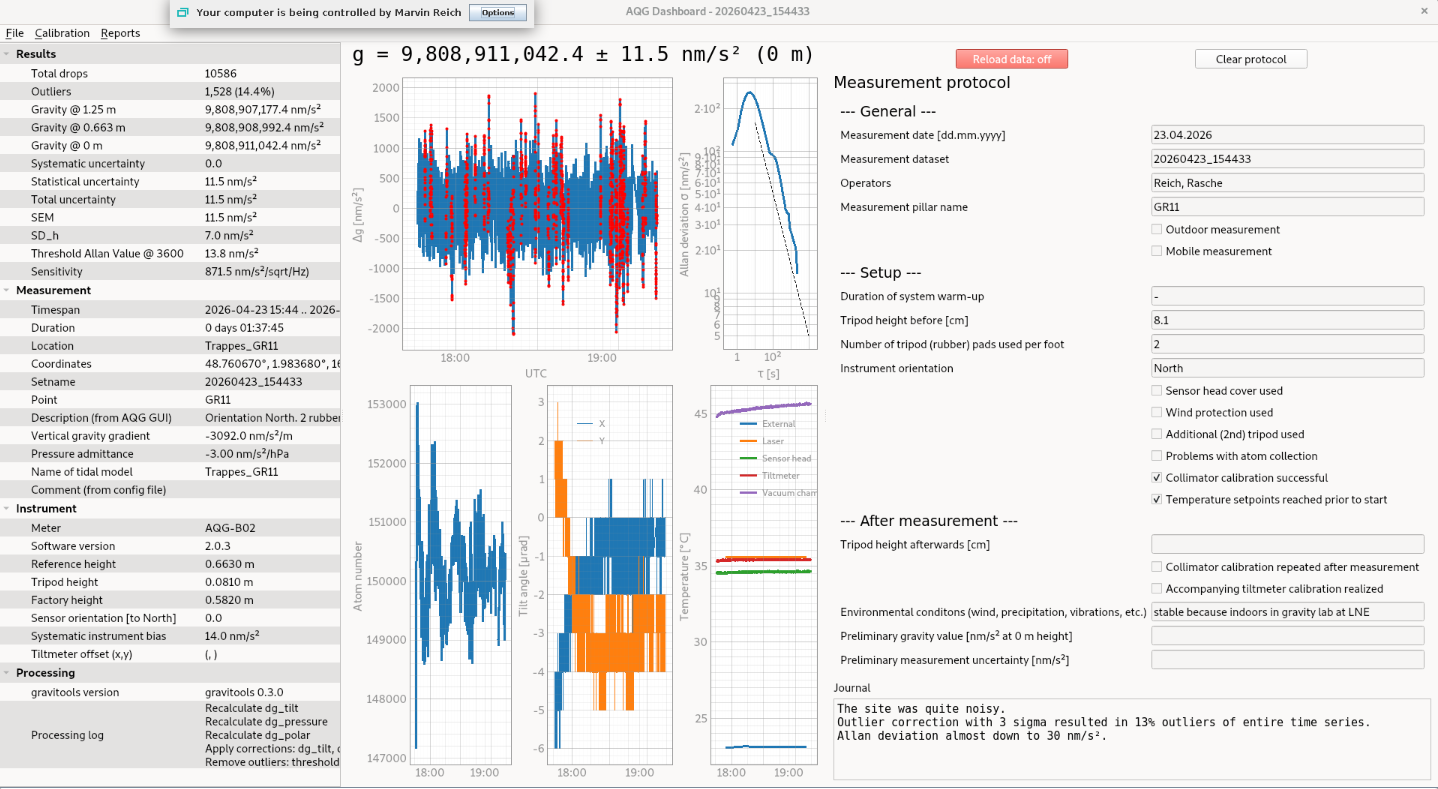Open the File menu

click(15, 33)
